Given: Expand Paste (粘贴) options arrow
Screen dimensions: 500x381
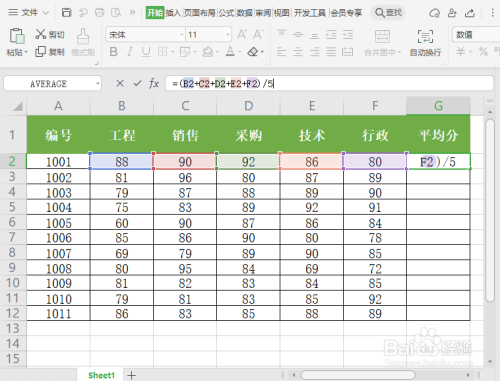Looking at the screenshot, I should pyautogui.click(x=26, y=53).
